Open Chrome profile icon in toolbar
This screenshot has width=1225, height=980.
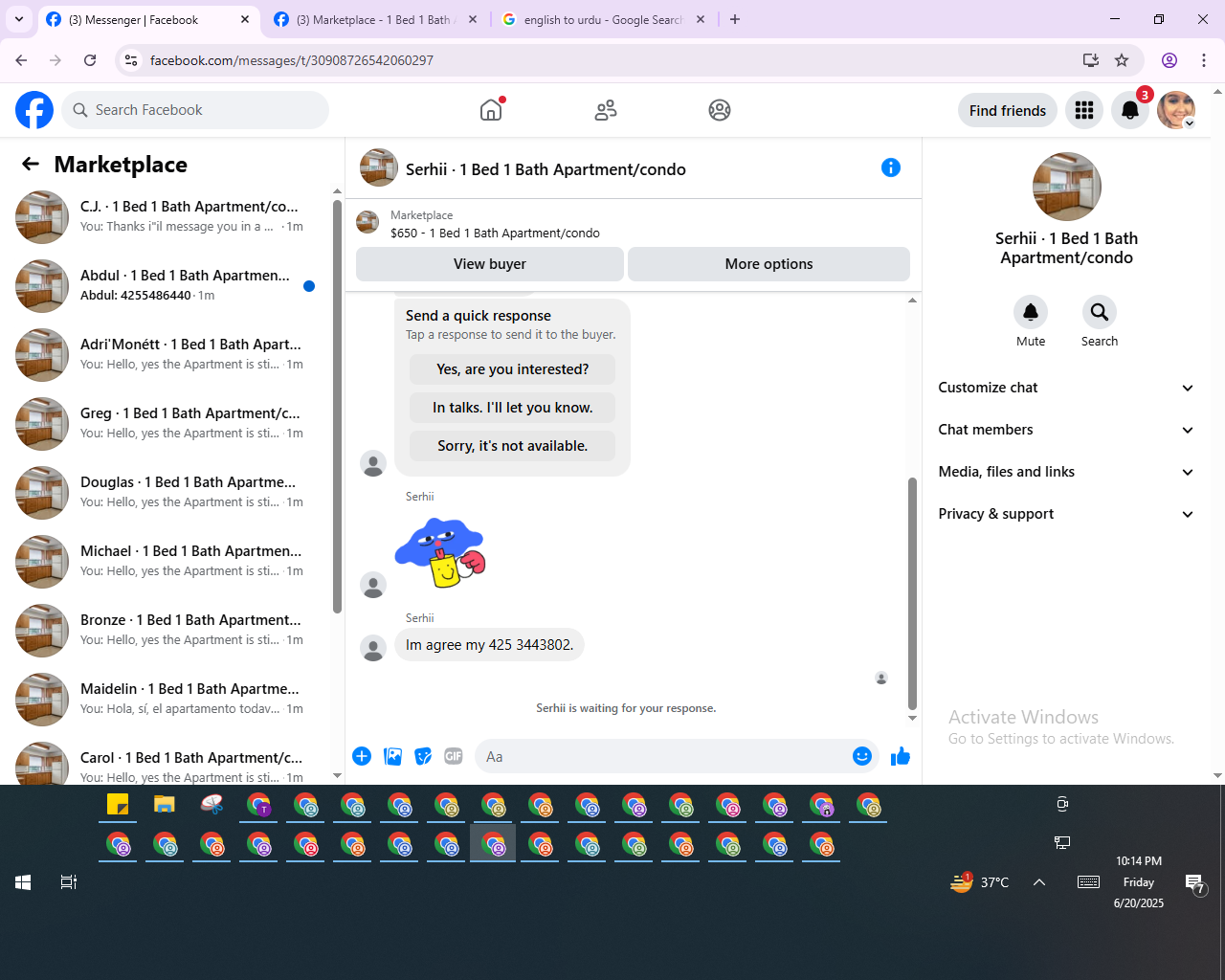pos(1169,60)
